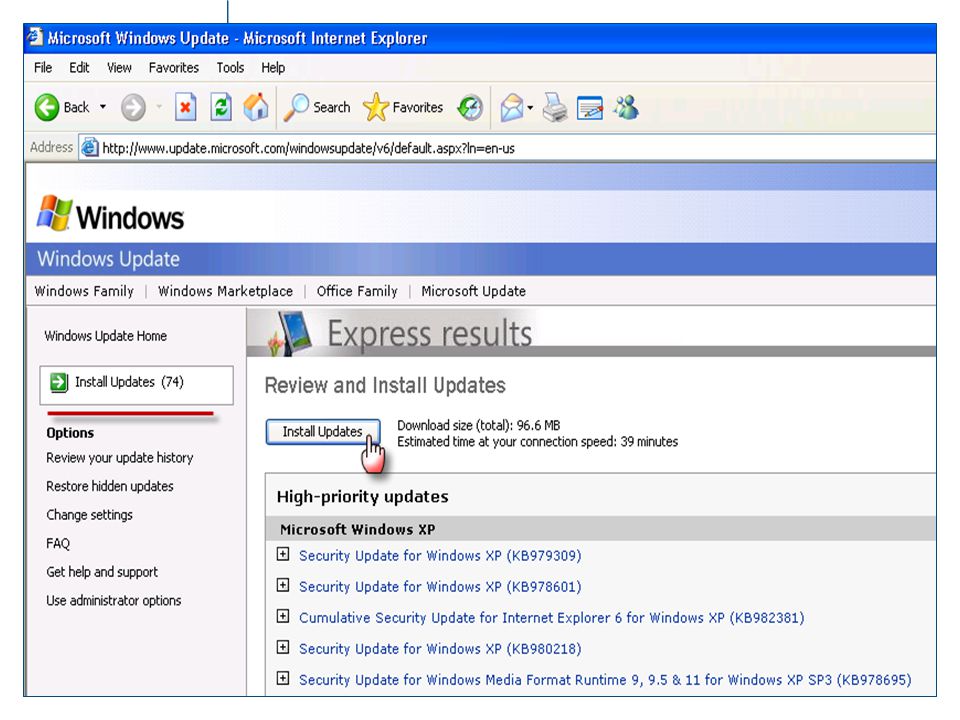Image resolution: width=960 pixels, height=720 pixels.
Task: Go to Office Family link
Action: coord(357,291)
